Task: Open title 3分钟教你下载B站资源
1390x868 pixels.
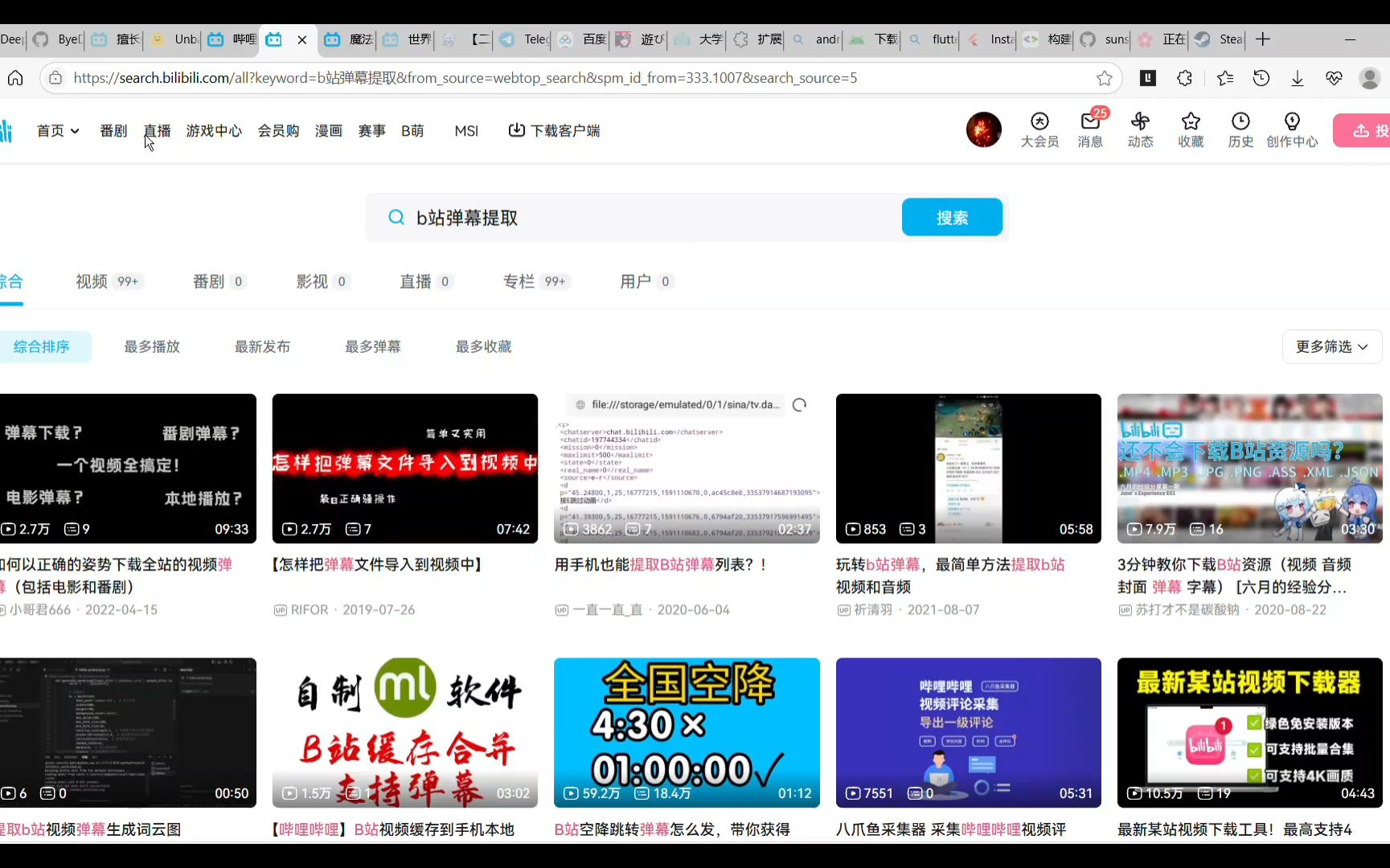Action: [1234, 575]
